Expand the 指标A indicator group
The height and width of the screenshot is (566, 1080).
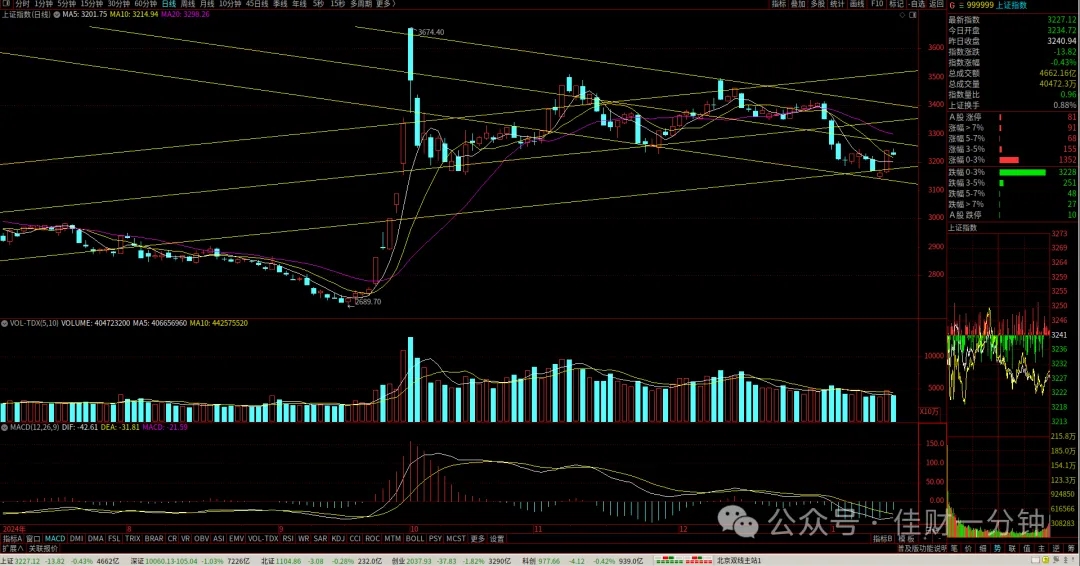[12, 538]
